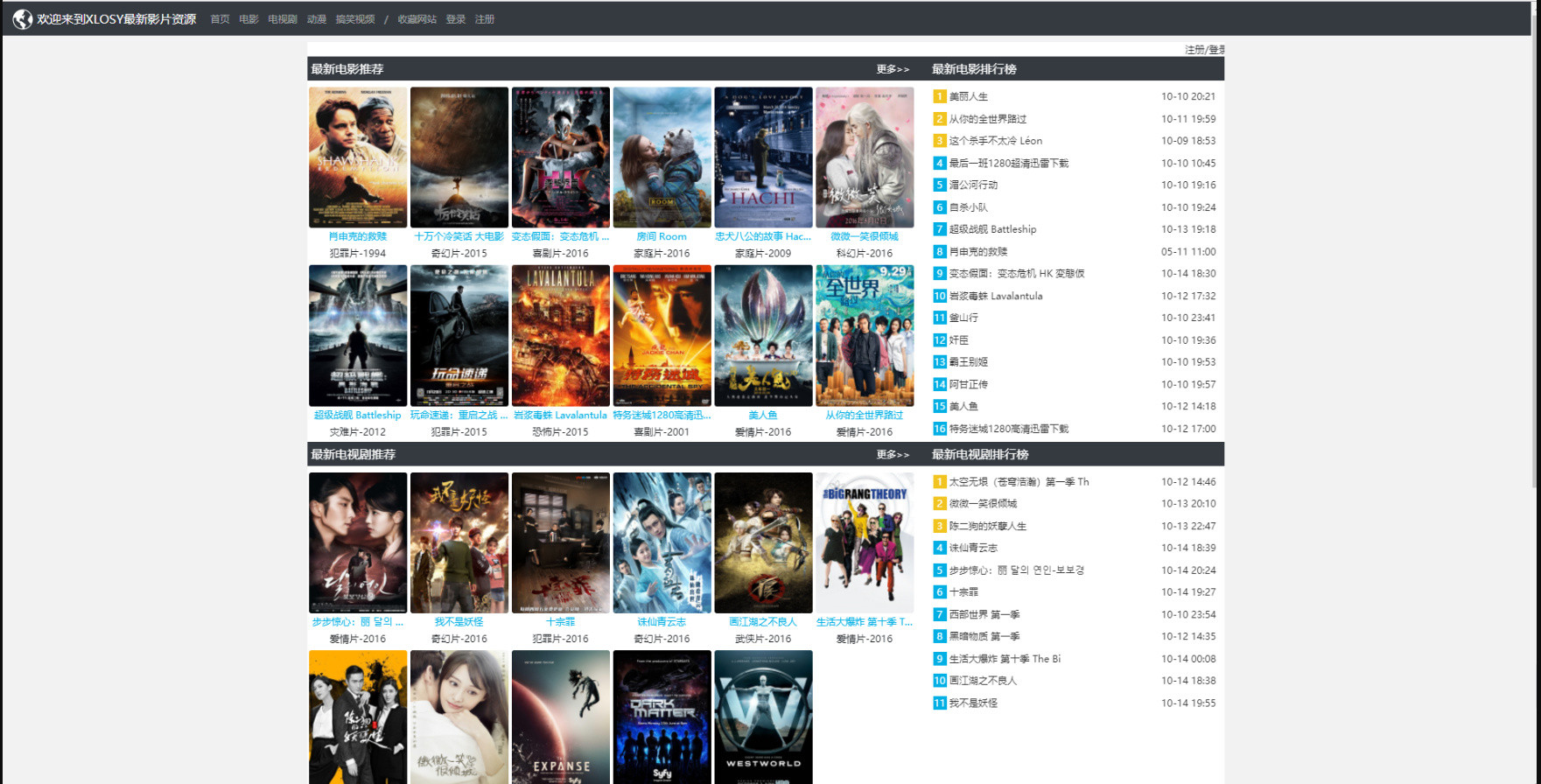Open 搞笑视频 in the top navigation

tap(355, 19)
